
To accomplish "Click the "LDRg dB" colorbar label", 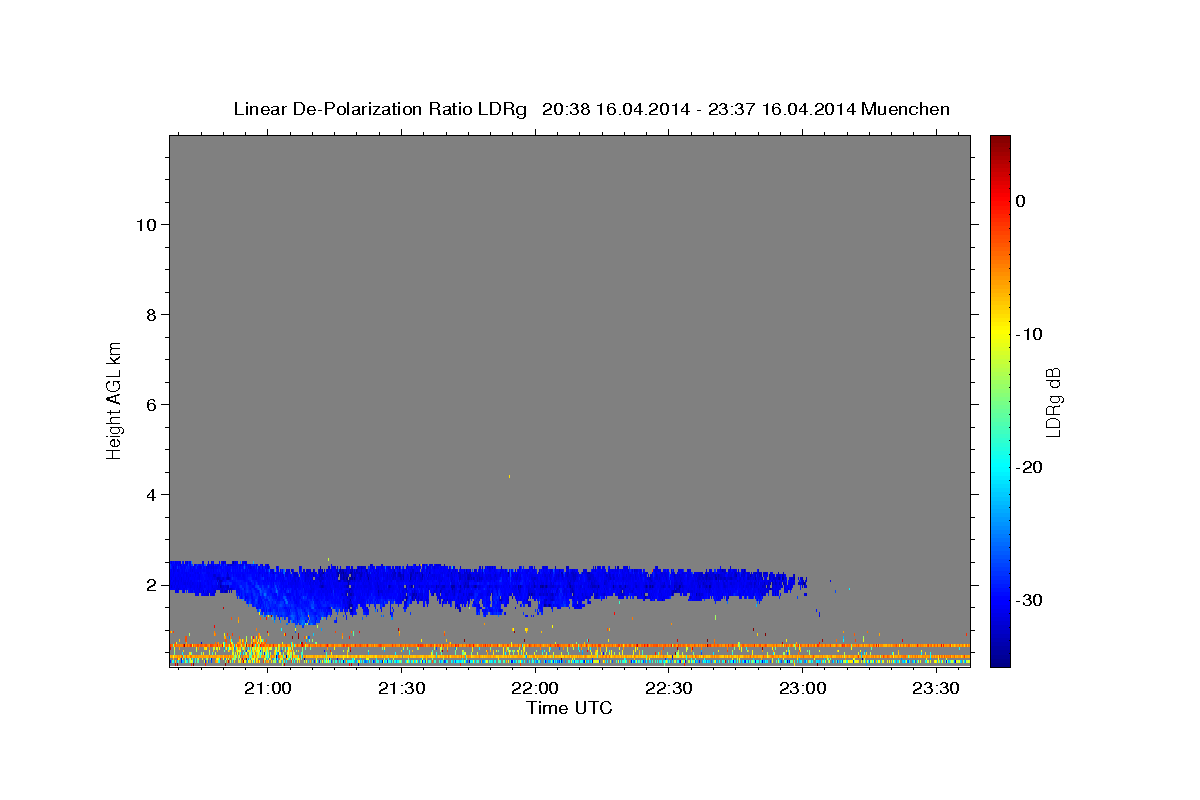I will click(1053, 402).
